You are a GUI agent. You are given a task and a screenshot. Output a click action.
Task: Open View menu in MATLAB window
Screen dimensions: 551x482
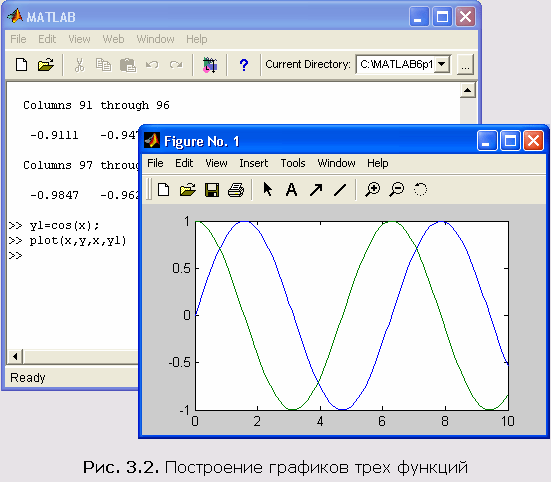[79, 39]
